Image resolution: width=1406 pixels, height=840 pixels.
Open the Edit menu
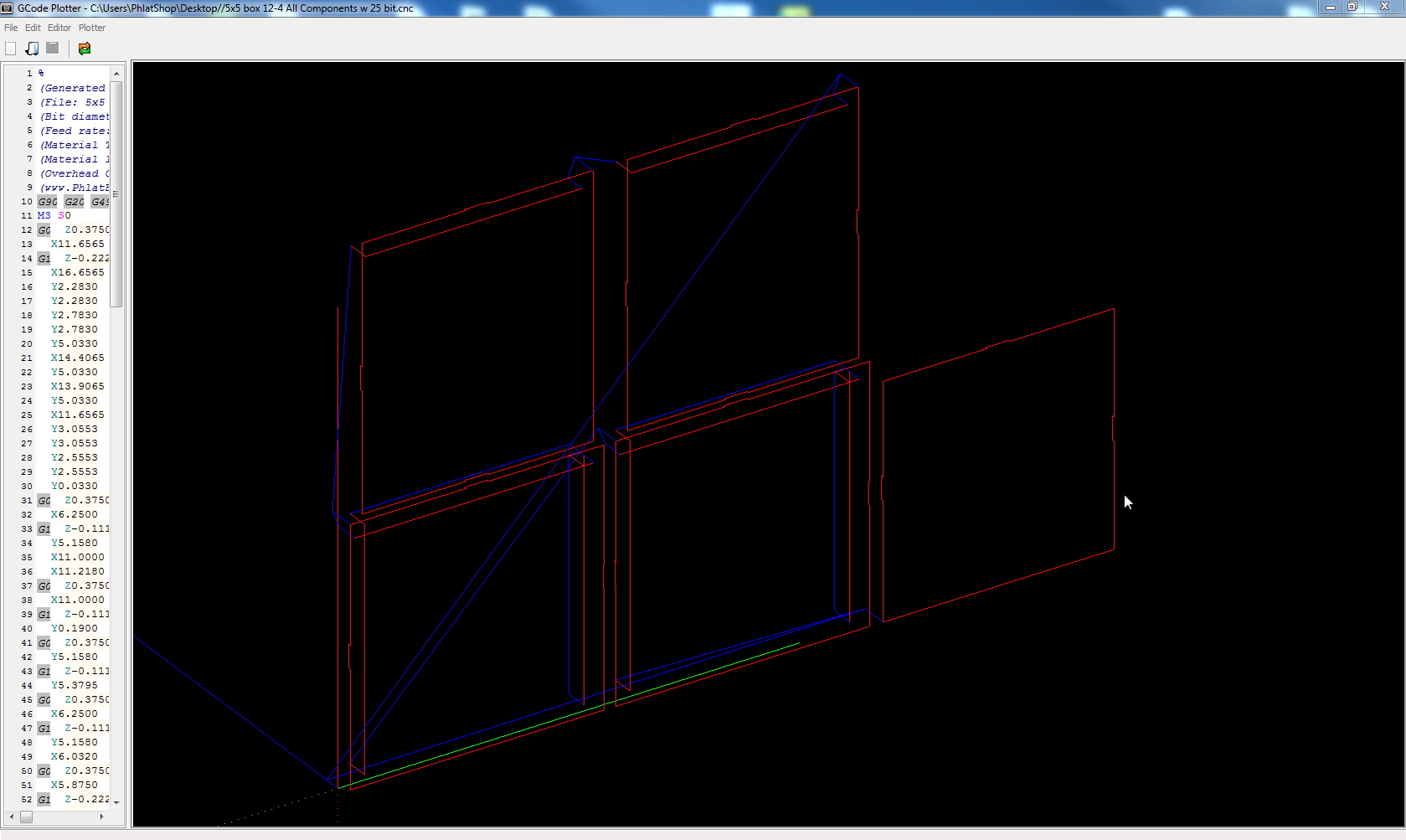pyautogui.click(x=33, y=28)
